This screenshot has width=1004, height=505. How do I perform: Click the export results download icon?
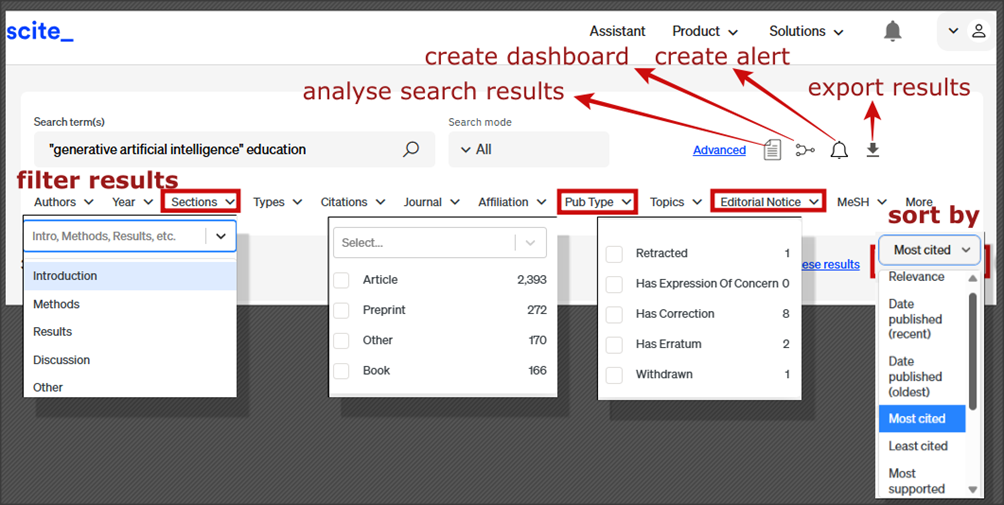tap(873, 150)
